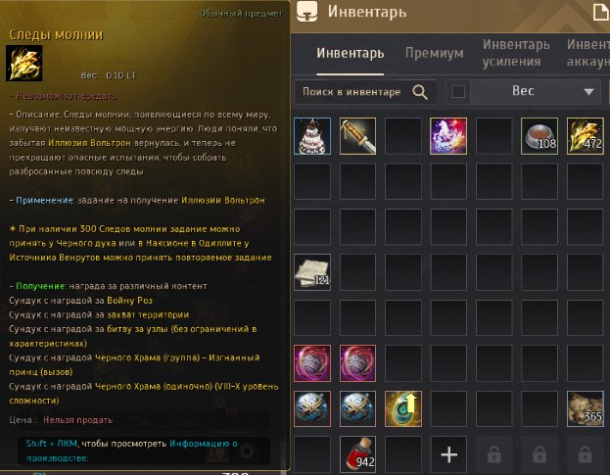Open the Вес sort dropdown

tap(535, 92)
